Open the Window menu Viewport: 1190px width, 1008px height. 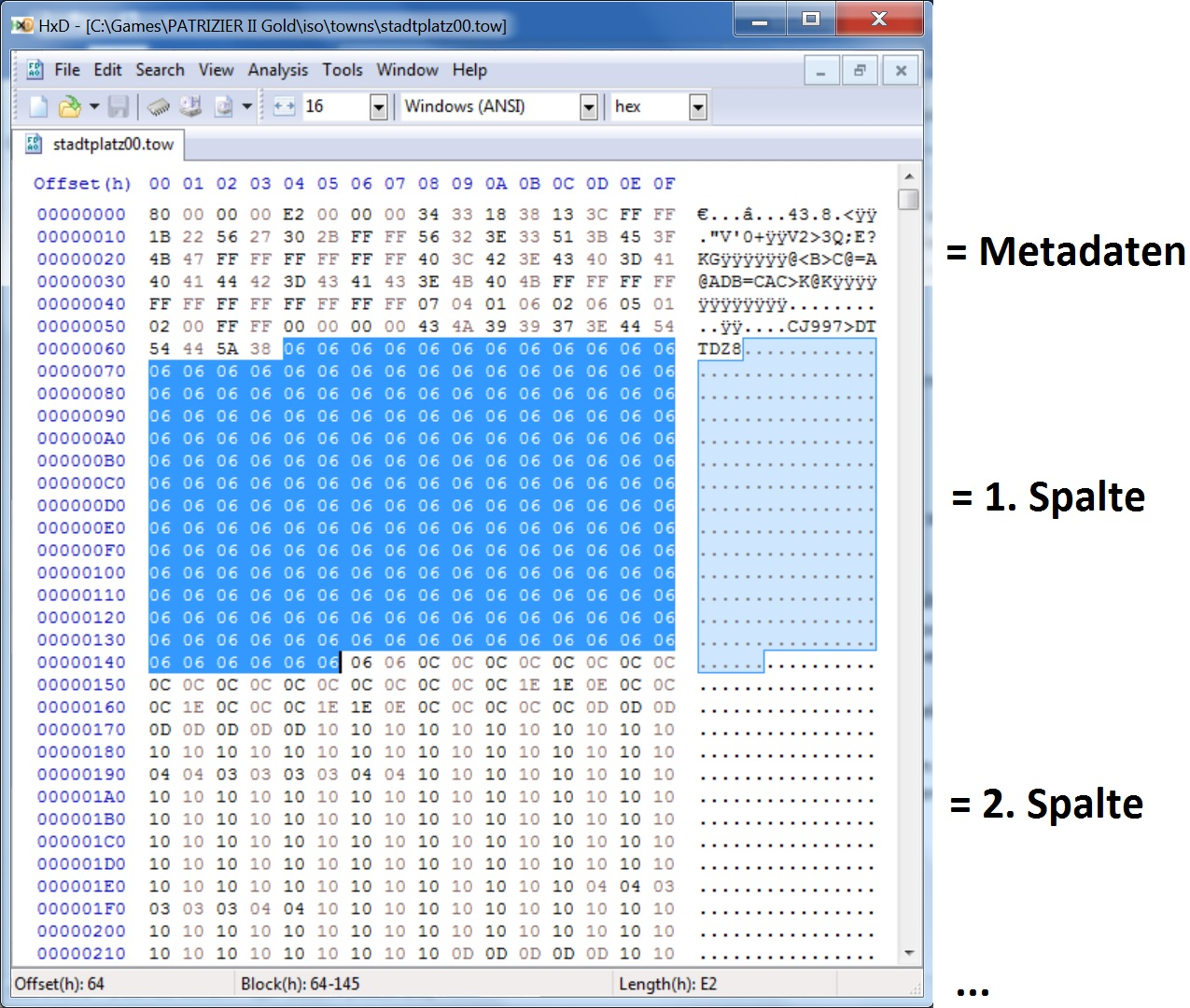407,70
